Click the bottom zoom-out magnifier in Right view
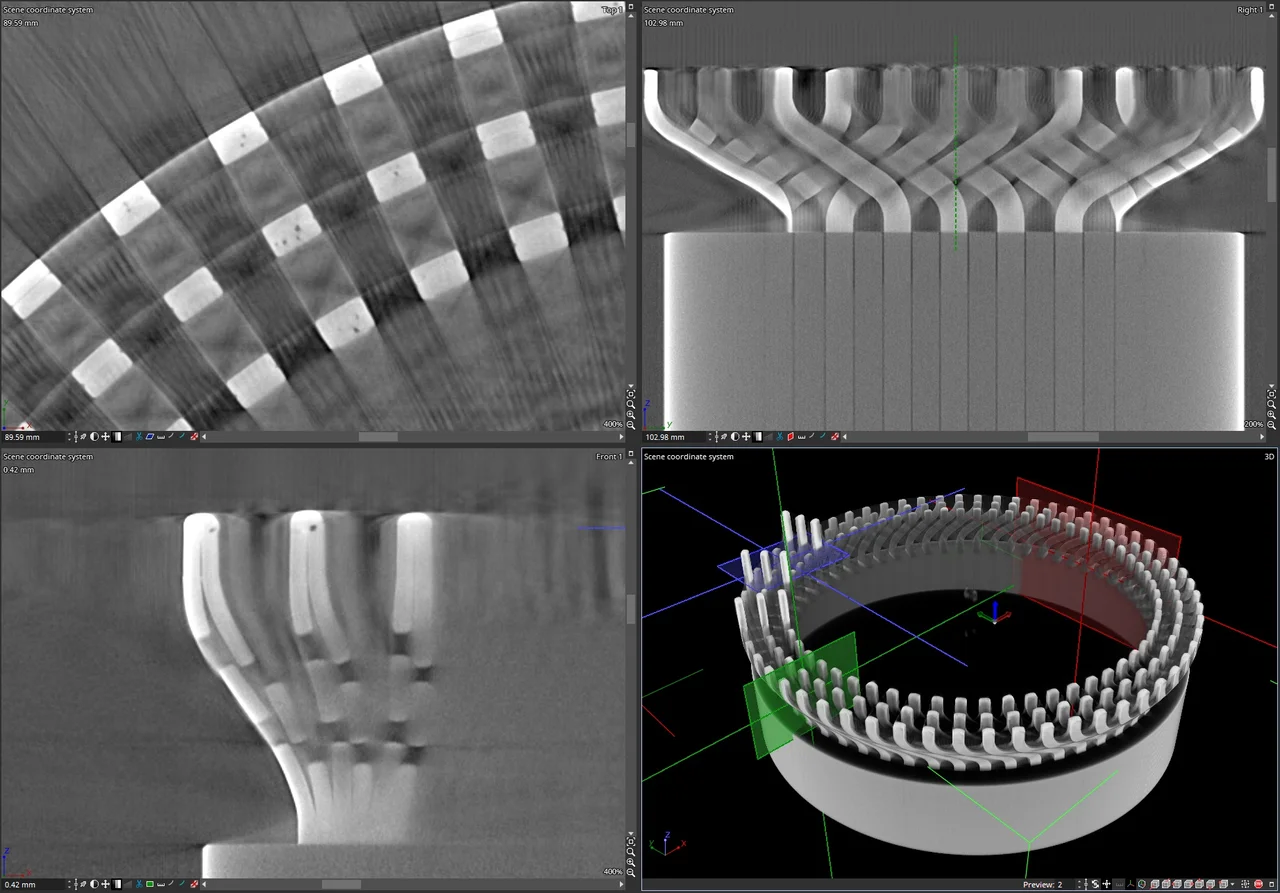 (1272, 425)
